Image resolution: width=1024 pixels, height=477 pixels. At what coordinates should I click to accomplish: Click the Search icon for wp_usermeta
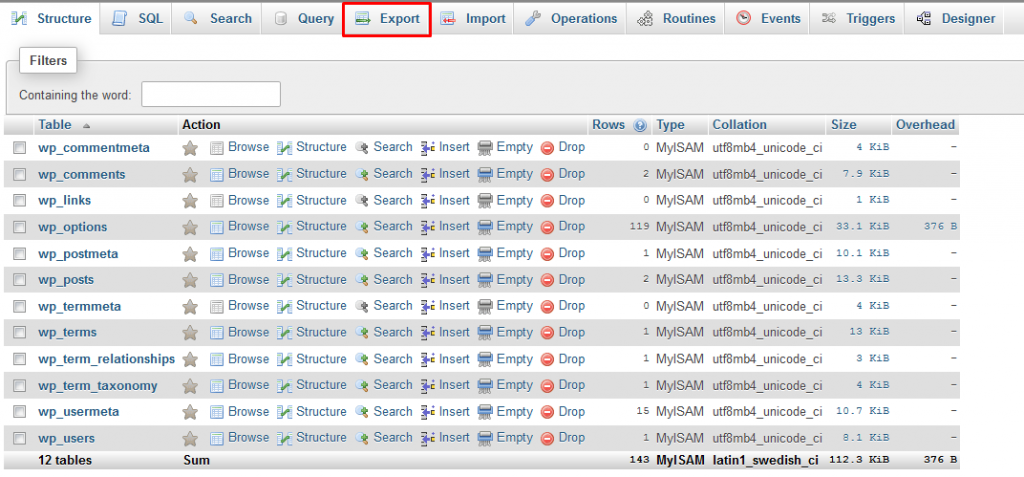point(362,412)
